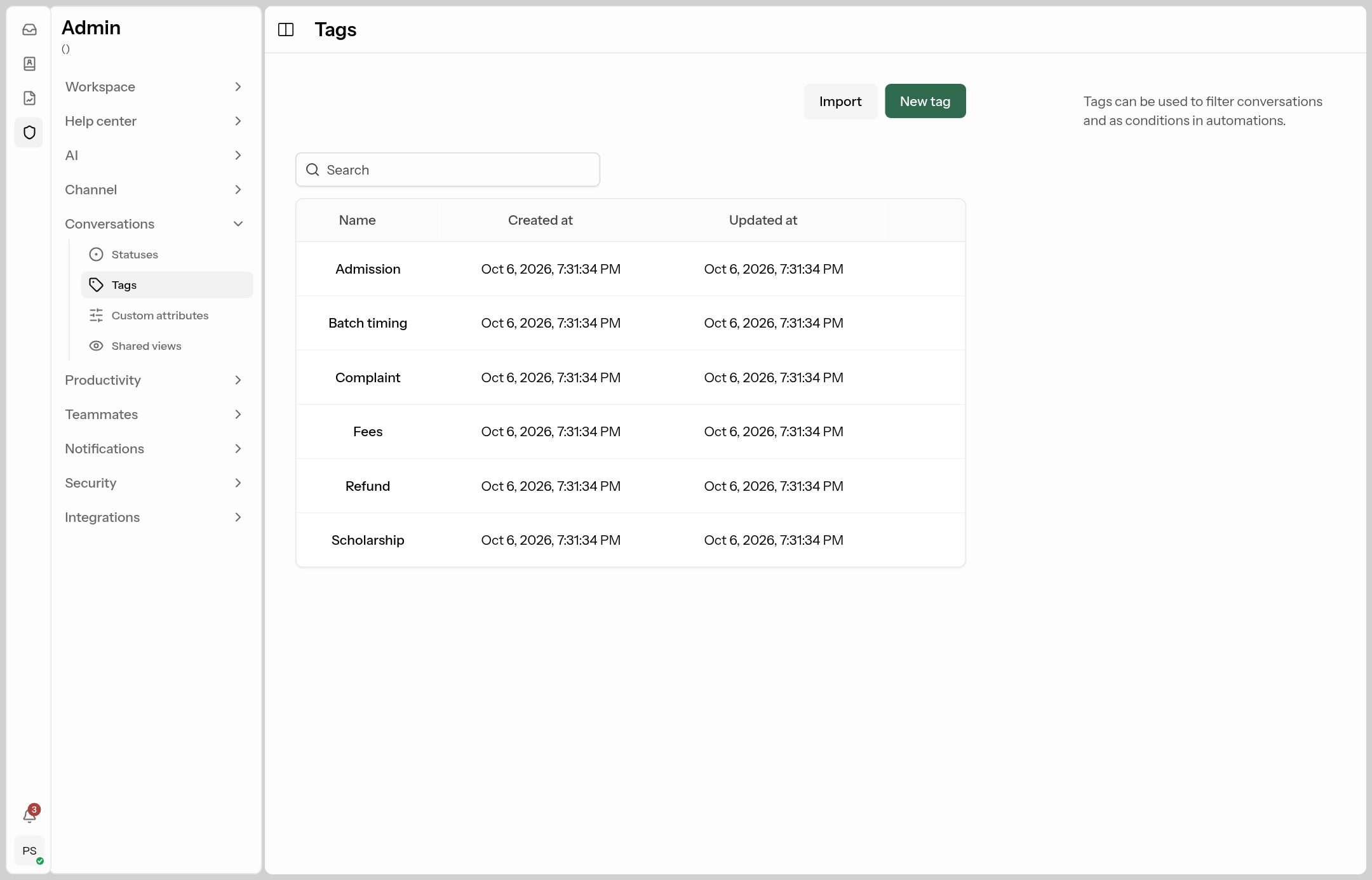Expand the Channel section
The image size is (1372, 880).
[x=154, y=190]
